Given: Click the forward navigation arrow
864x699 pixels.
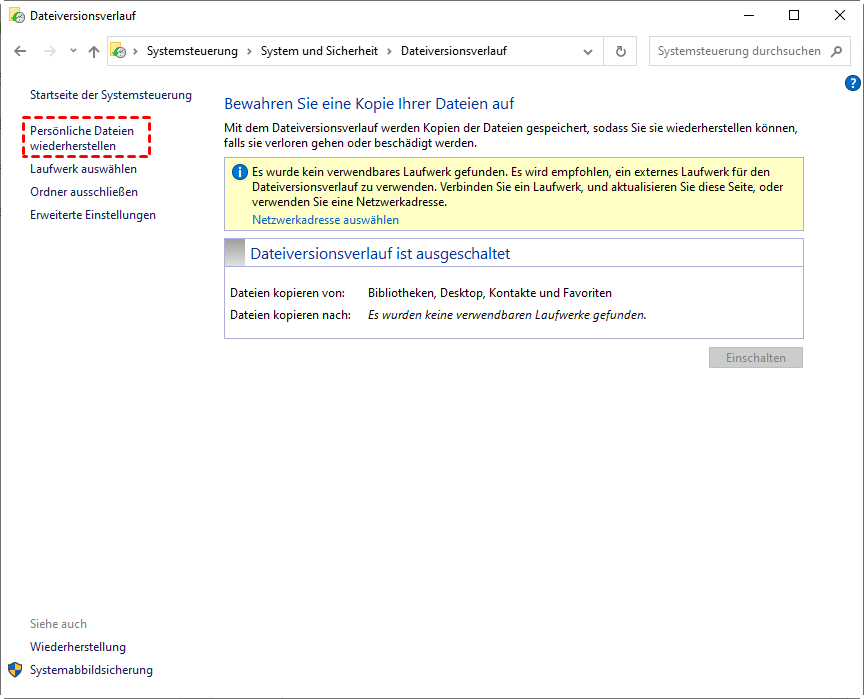Looking at the screenshot, I should 50,51.
